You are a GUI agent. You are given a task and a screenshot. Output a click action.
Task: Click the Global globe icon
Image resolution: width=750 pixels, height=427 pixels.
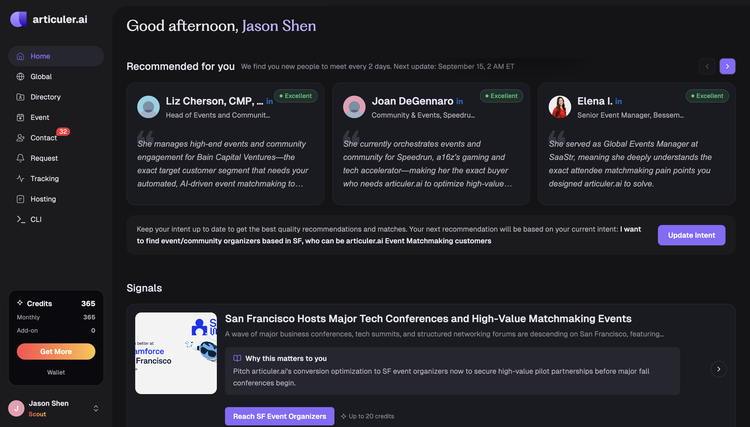point(20,77)
